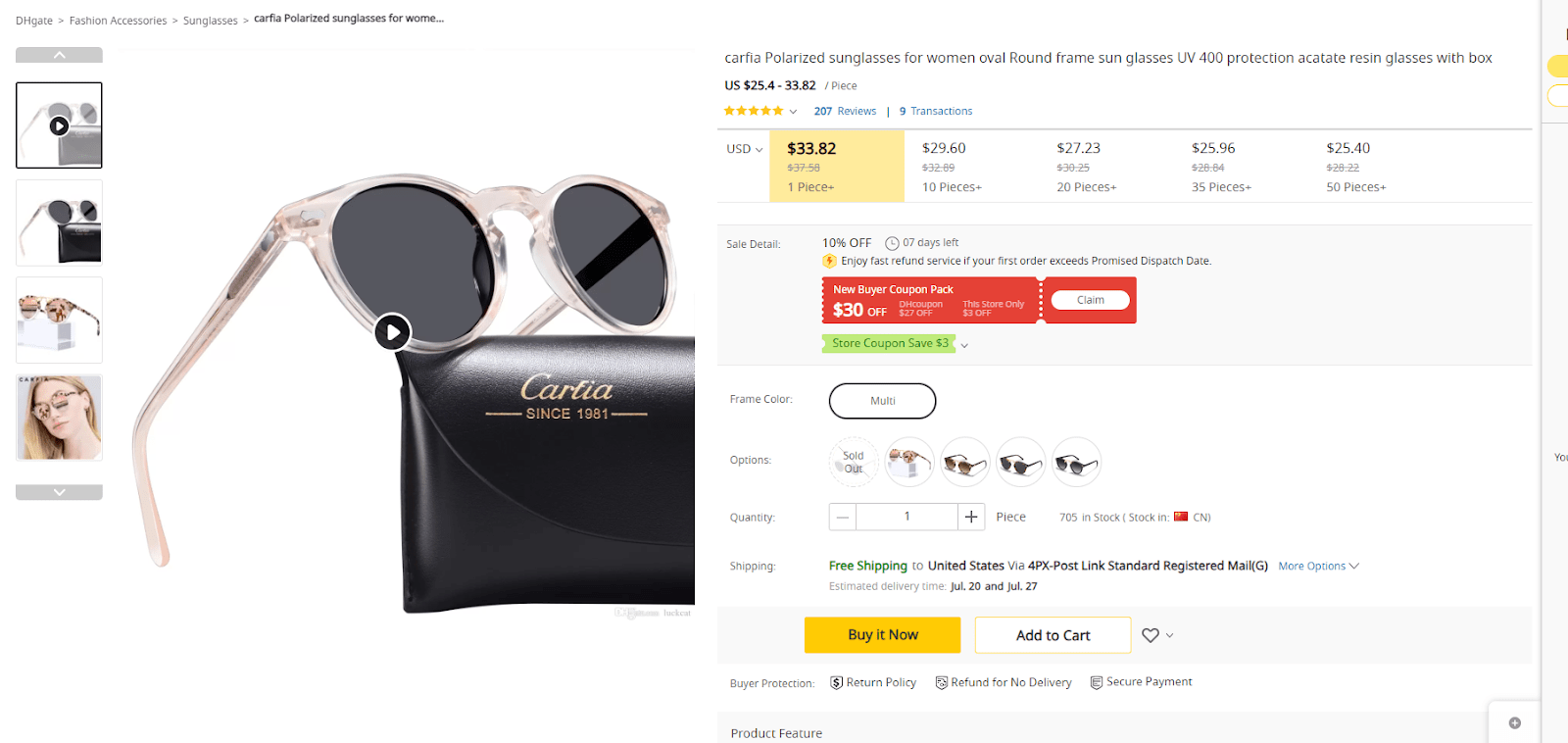The height and width of the screenshot is (743, 1568).
Task: Increase quantity with the plus button
Action: coord(971,517)
